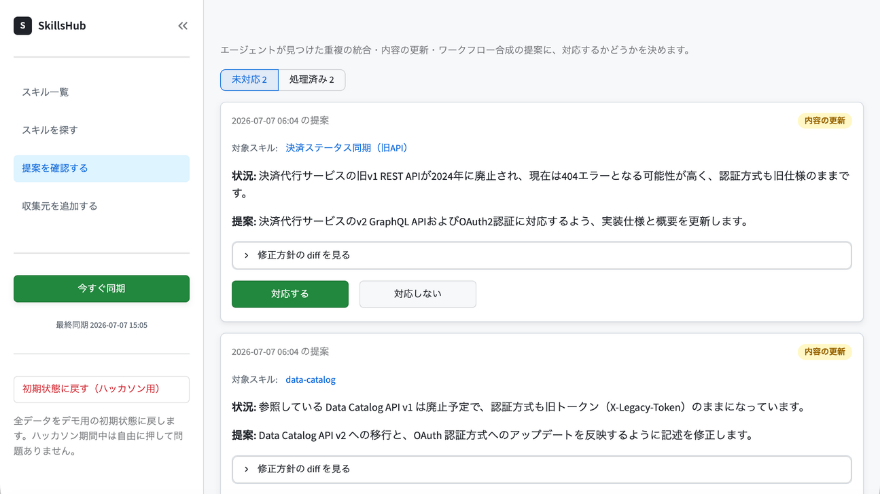Image resolution: width=880 pixels, height=495 pixels.
Task: Click the first proposal's 2026-07-07 06:04 の提案 timestamp
Action: [281, 121]
